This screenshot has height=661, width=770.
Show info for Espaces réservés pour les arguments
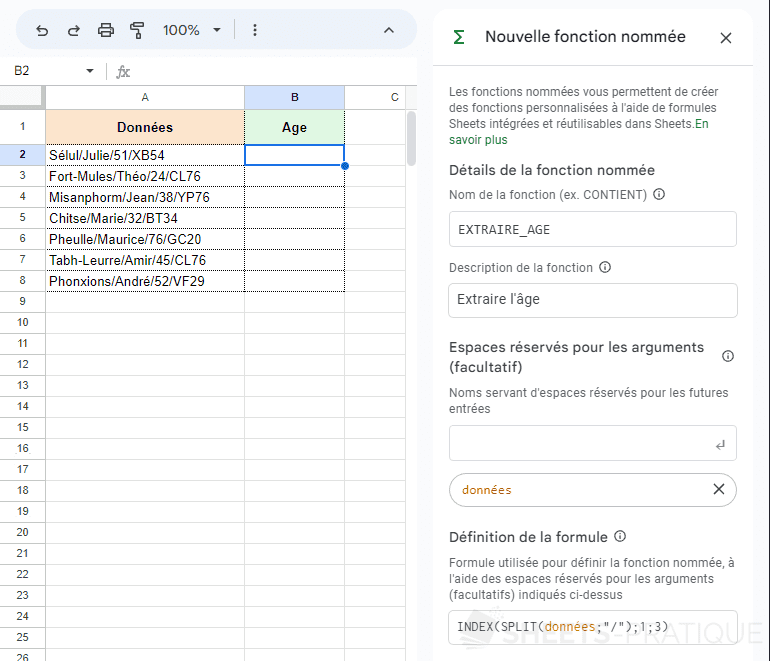tap(728, 356)
